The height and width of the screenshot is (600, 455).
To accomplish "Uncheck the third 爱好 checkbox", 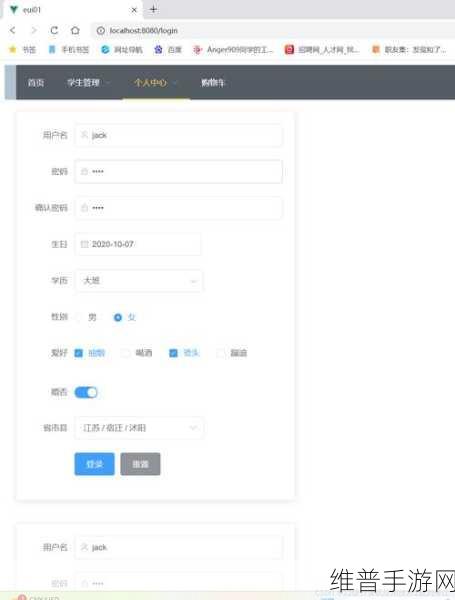I will pyautogui.click(x=173, y=353).
